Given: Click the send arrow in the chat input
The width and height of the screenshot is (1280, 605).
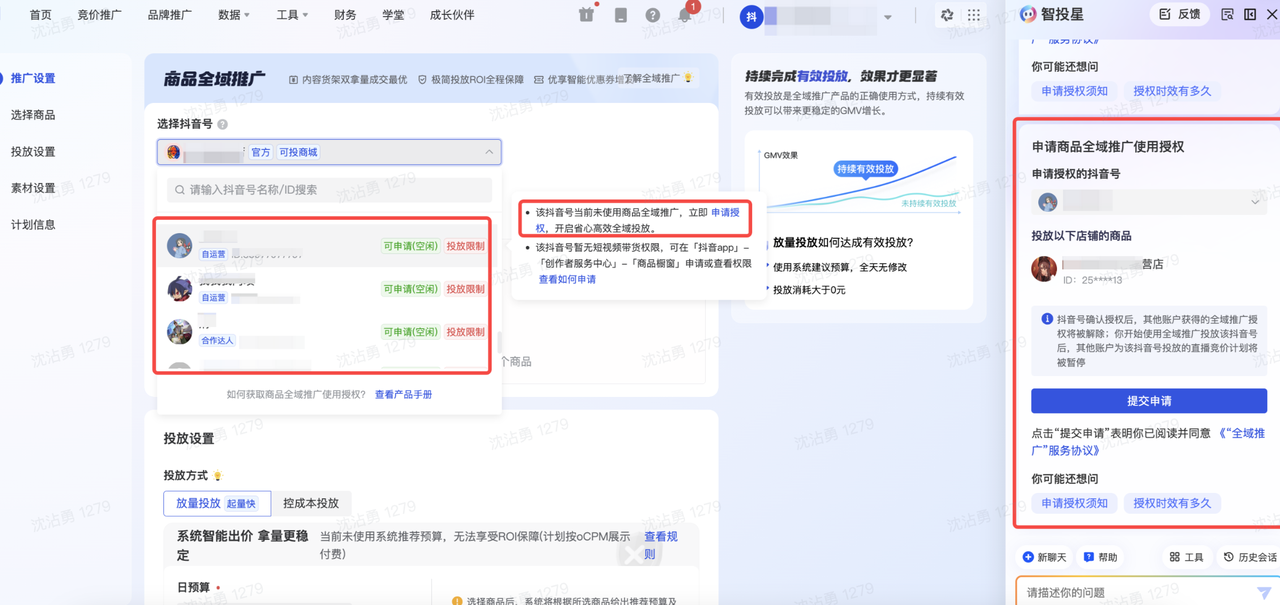Looking at the screenshot, I should click(1263, 593).
